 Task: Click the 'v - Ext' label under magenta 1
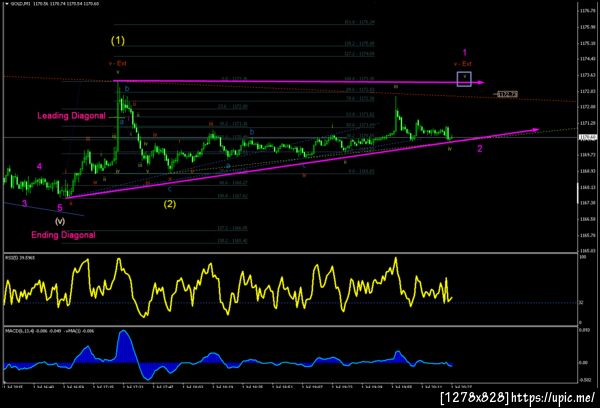tap(463, 64)
